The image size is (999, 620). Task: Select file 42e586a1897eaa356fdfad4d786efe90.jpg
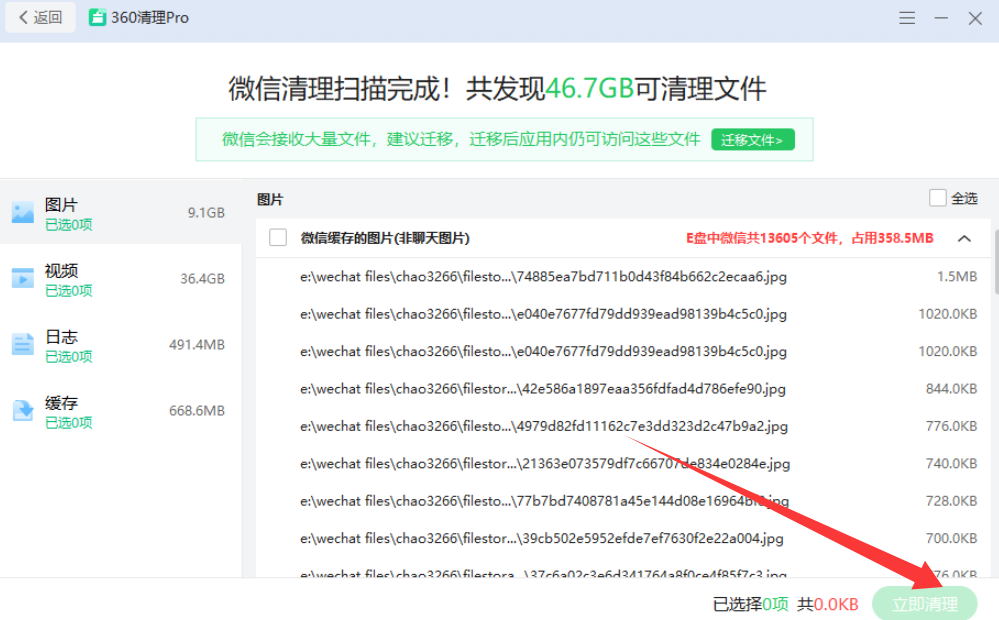(x=543, y=389)
